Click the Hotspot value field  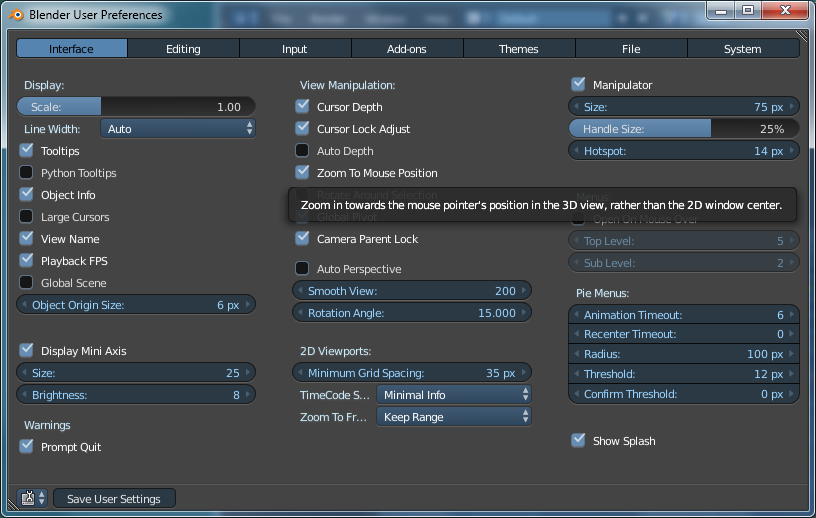pyautogui.click(x=684, y=151)
